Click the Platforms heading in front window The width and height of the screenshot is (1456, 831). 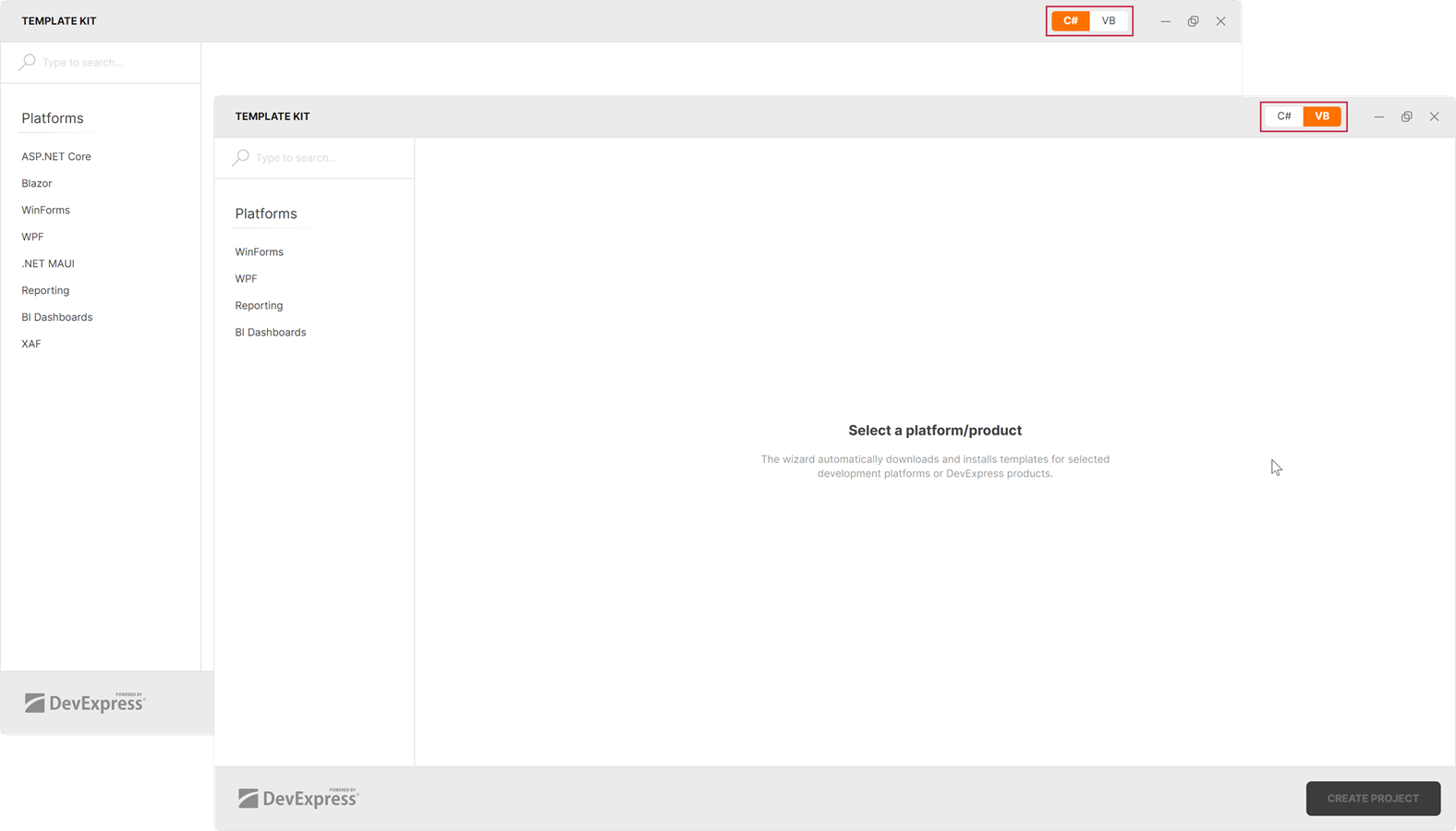pos(266,214)
